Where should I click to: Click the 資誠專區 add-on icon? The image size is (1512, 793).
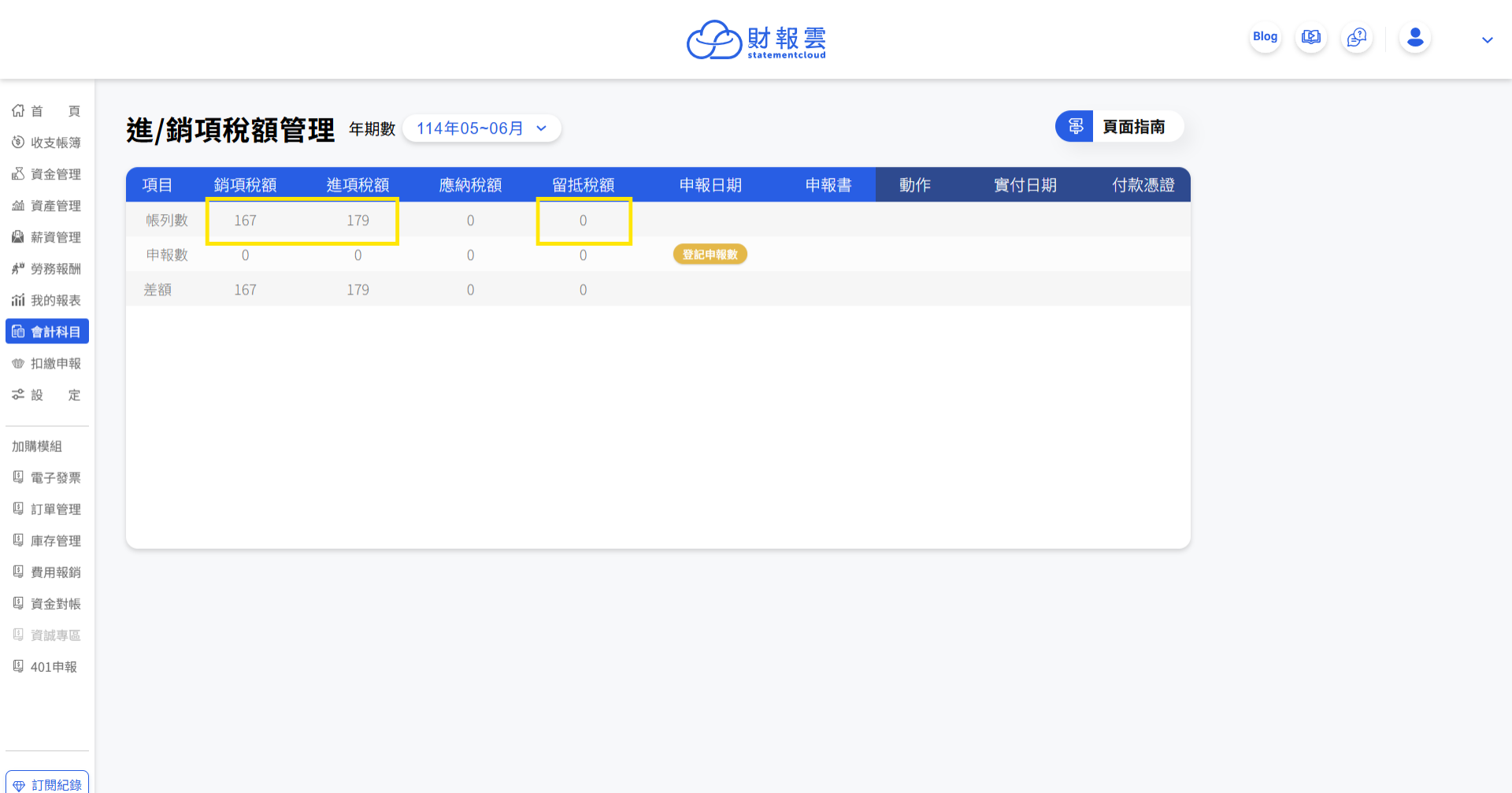[x=18, y=635]
